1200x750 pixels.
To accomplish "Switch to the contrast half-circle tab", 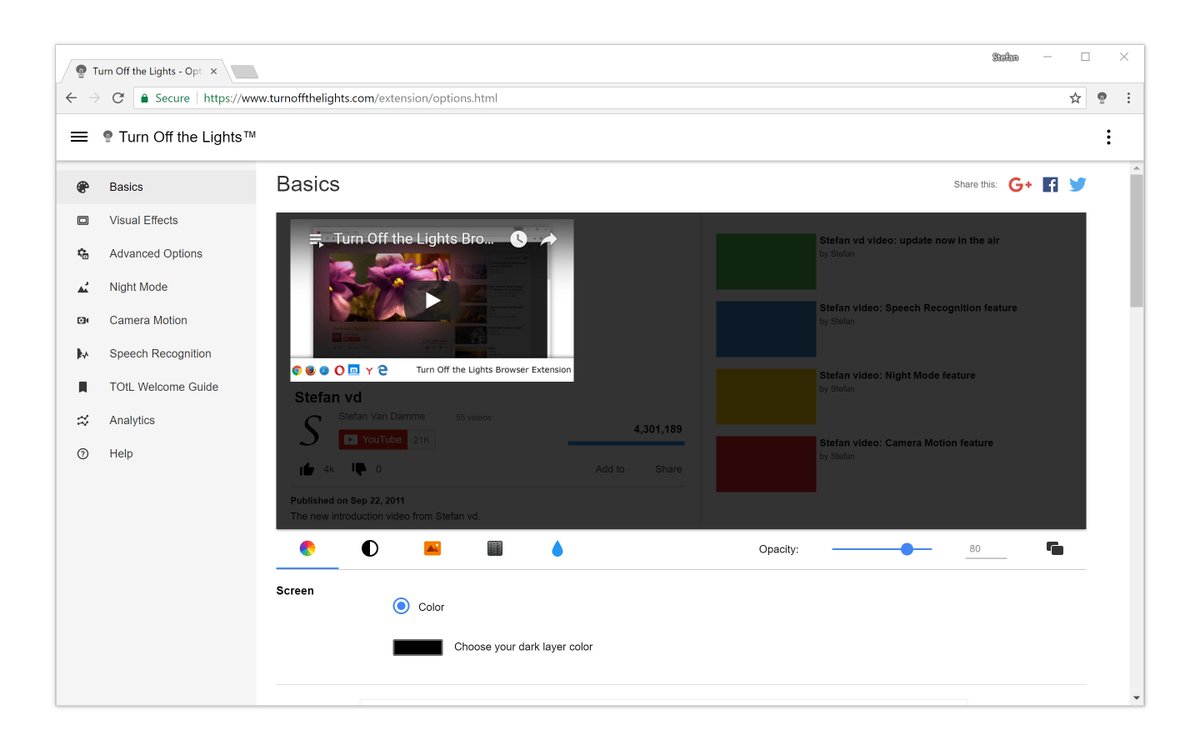I will point(370,548).
